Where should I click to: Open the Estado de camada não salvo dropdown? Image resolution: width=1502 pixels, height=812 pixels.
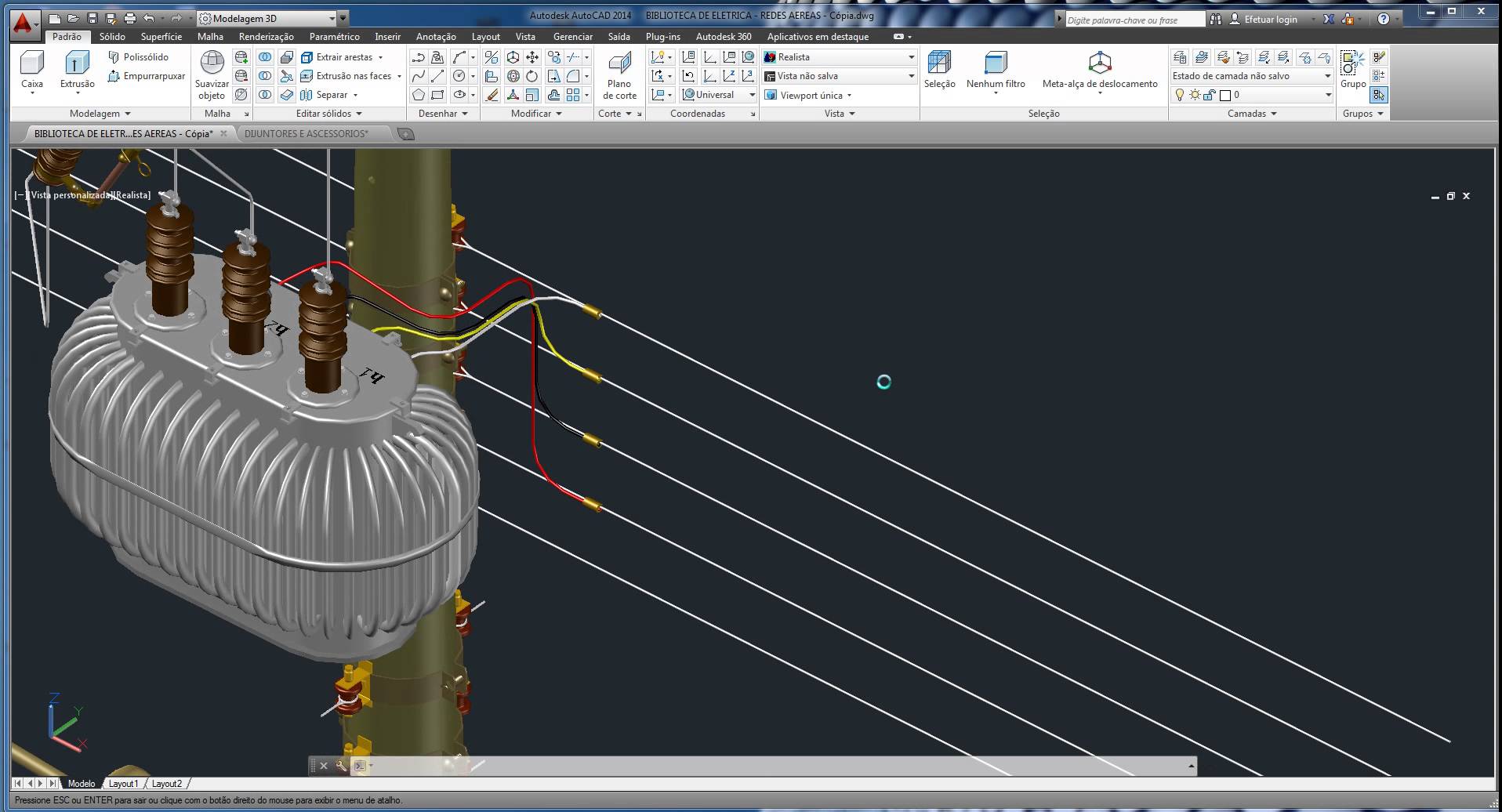pos(1251,76)
